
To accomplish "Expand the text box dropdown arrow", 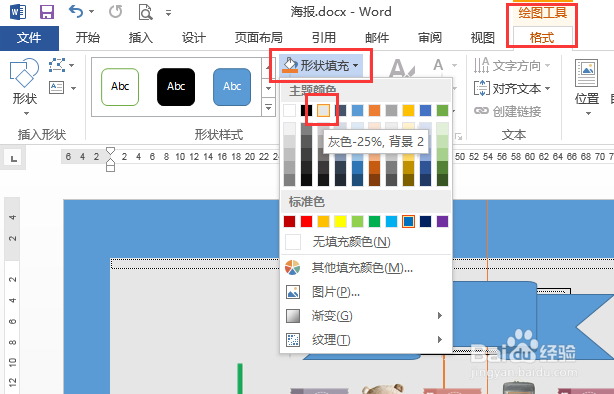I will pos(74,88).
